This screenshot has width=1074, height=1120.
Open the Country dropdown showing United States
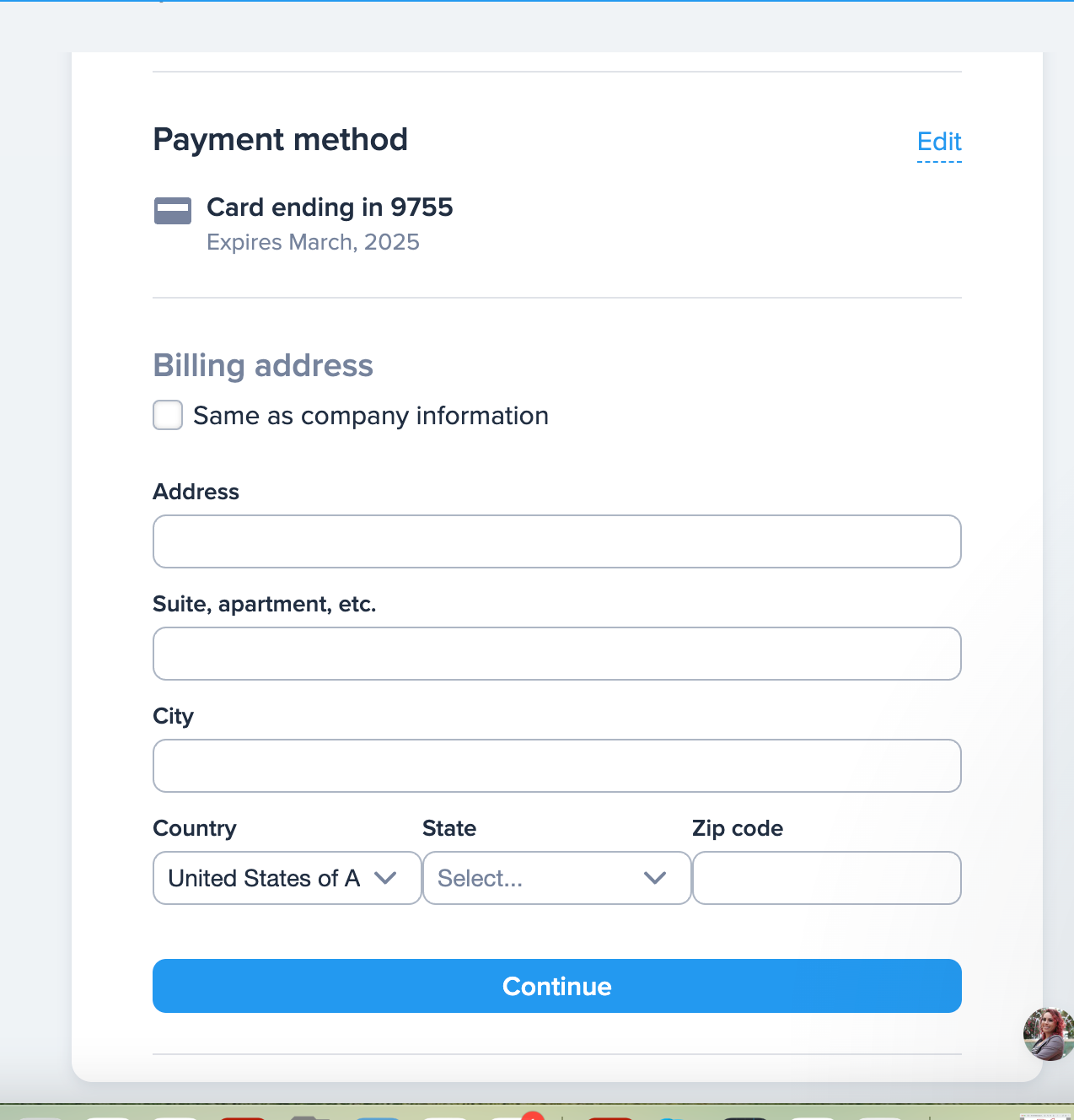pyautogui.click(x=287, y=878)
